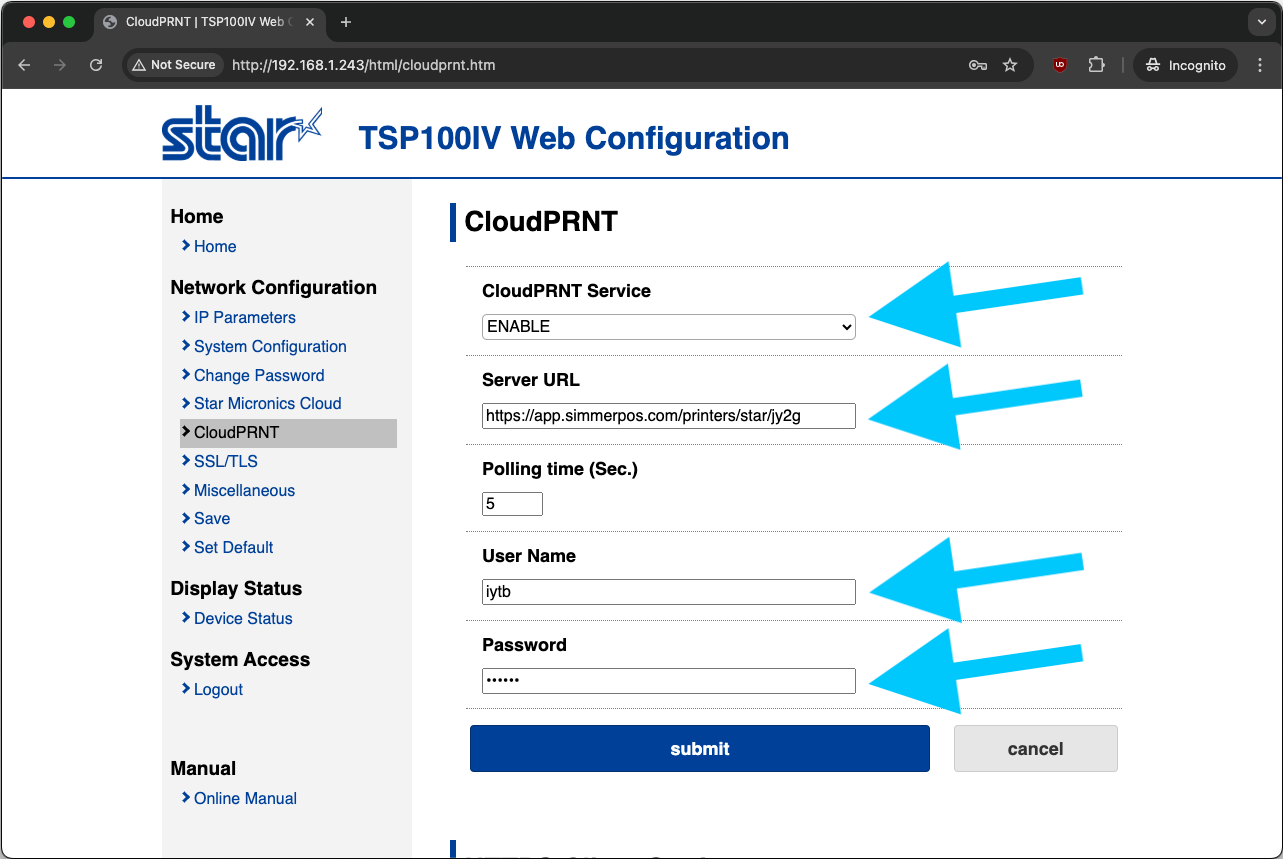The image size is (1283, 859).
Task: Open SSL/TLS settings page
Action: tap(225, 461)
